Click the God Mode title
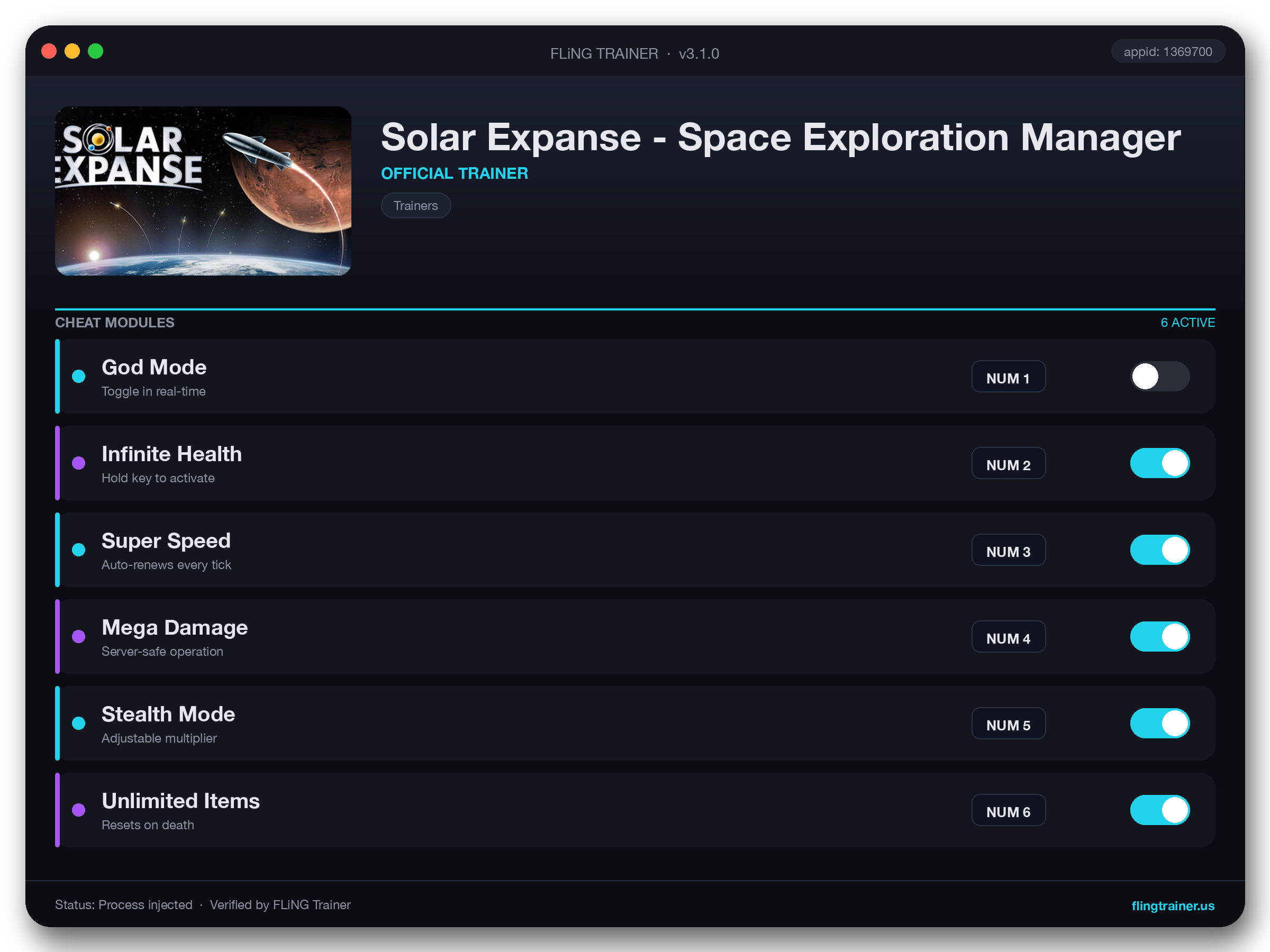 154,367
